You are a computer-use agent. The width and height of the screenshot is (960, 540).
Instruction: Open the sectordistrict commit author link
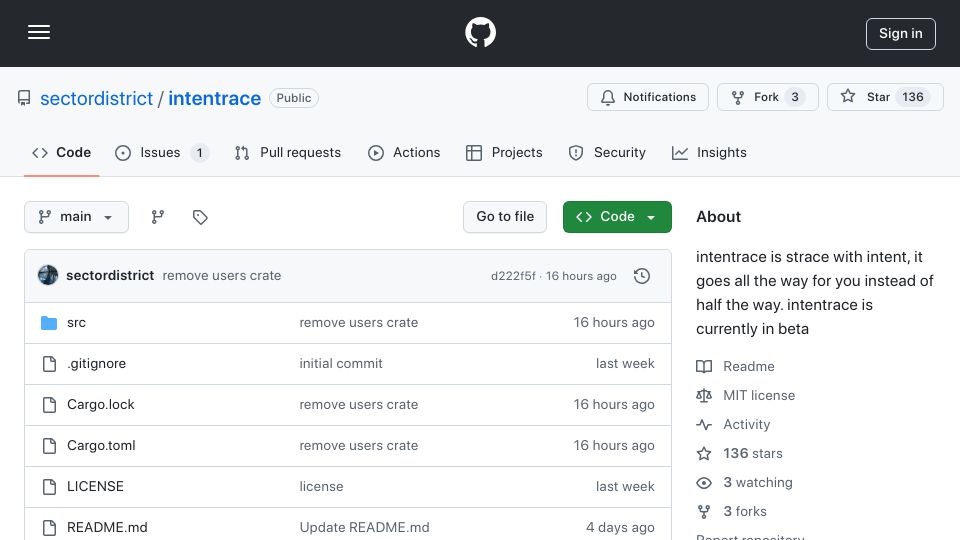point(110,276)
